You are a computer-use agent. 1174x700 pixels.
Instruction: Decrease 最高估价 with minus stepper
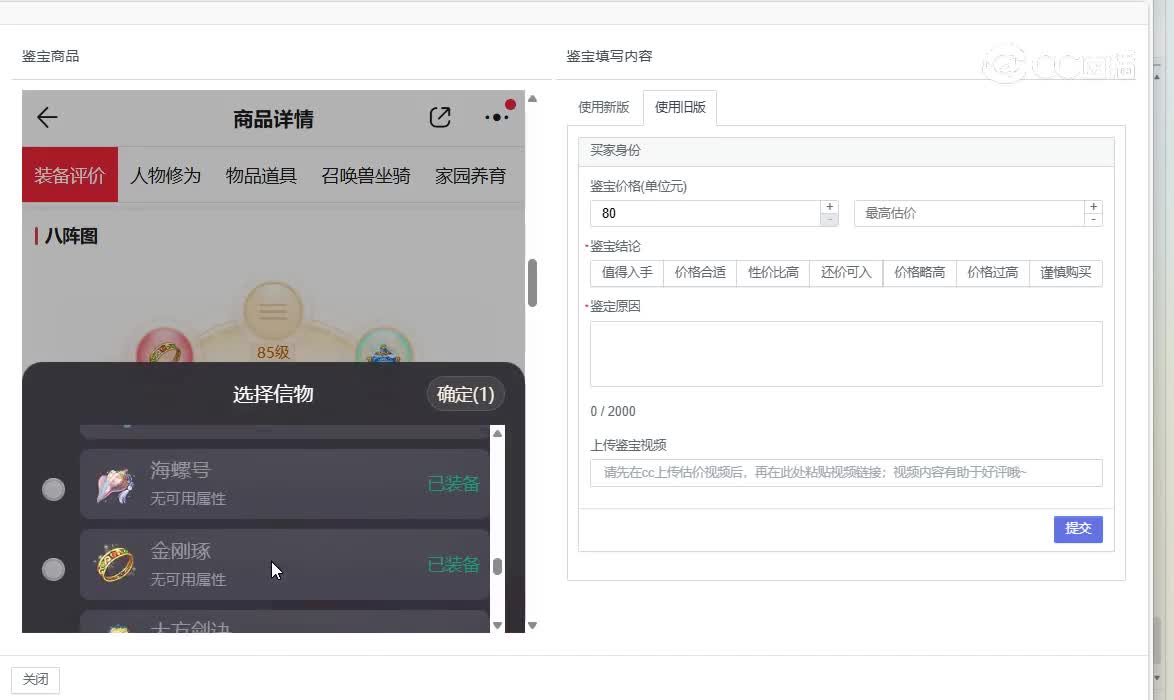[x=1093, y=219]
